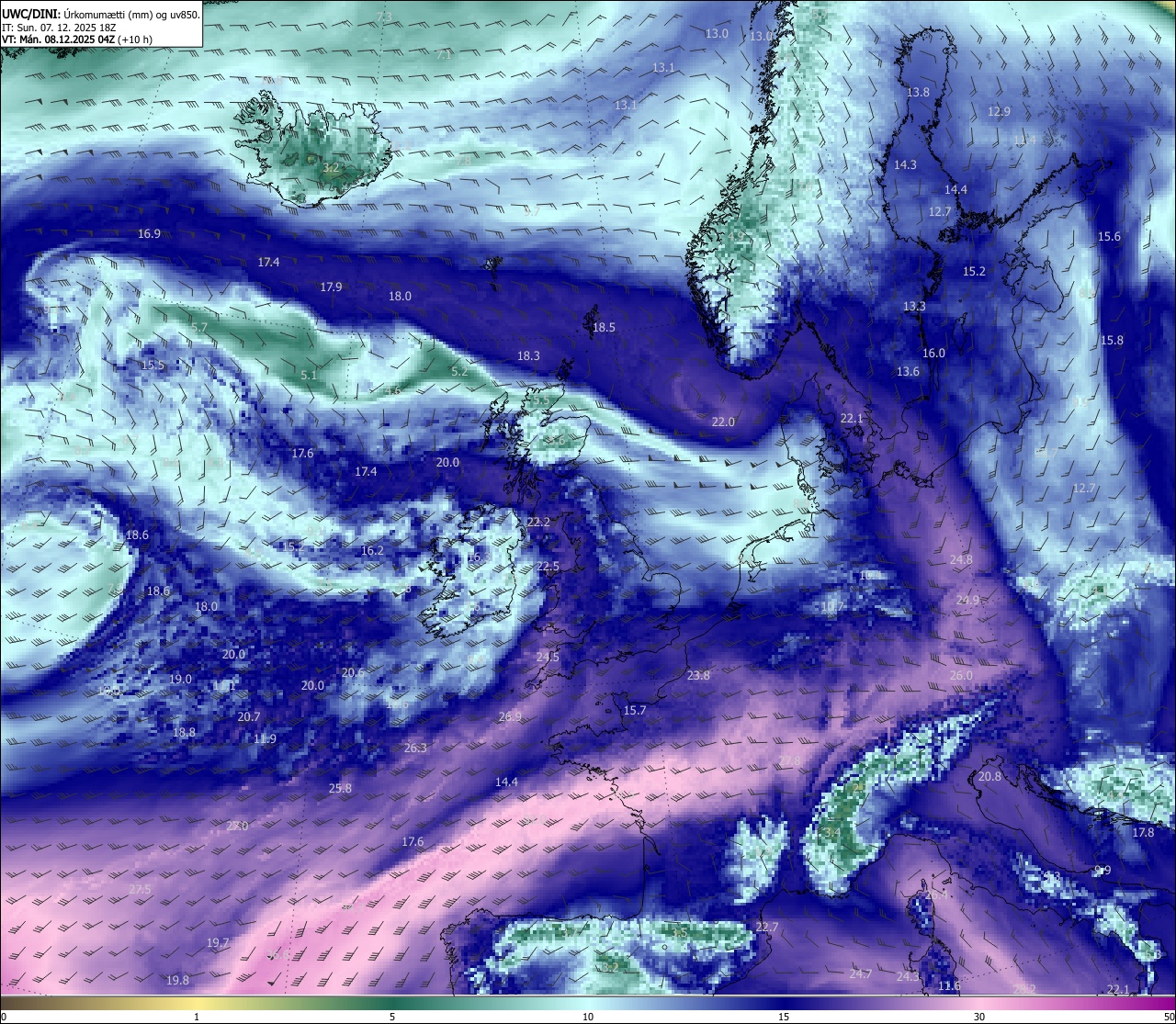The image size is (1176, 1024).
Task: Click the 13.3 value label
Action: click(x=914, y=307)
